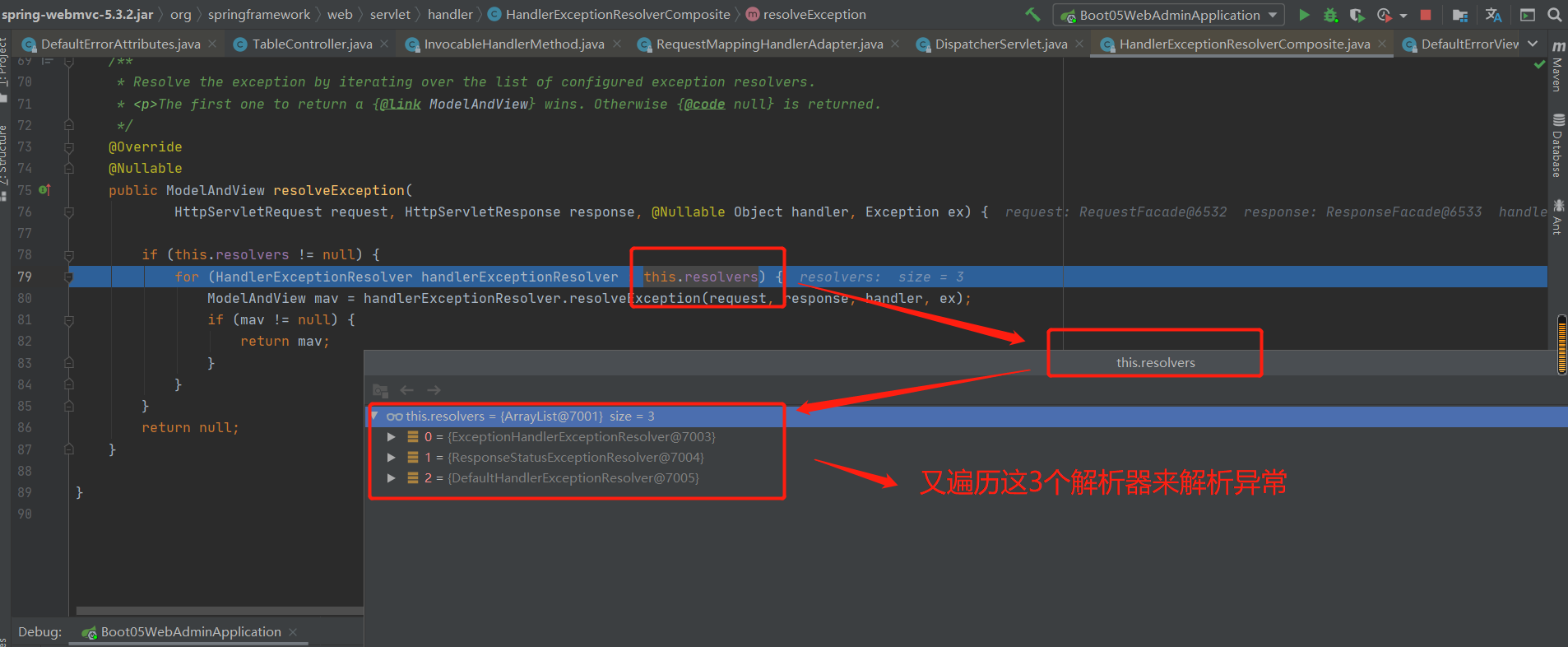Click the translation icon in the toolbar
Screen dimensions: 1568x647
point(1494,15)
